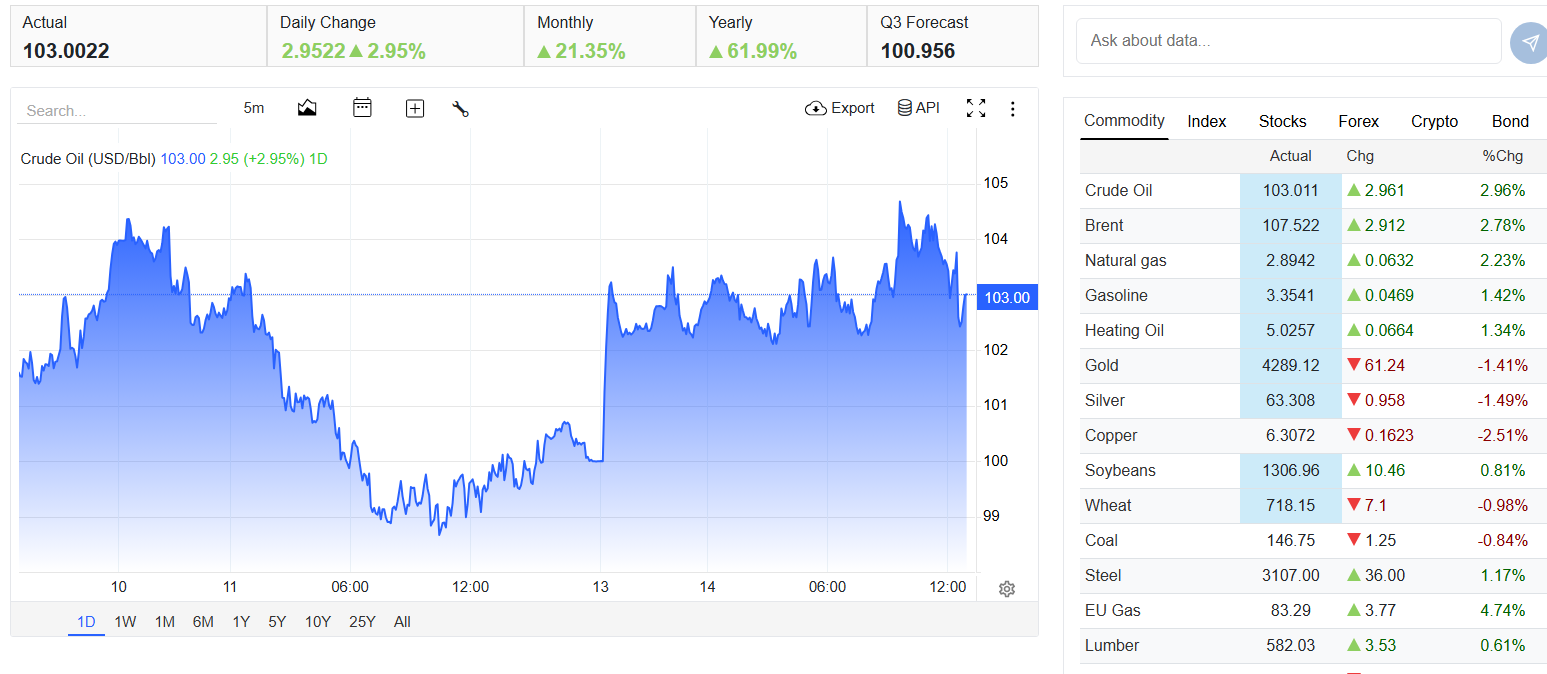Viewport: 1547px width, 674px height.
Task: Click the Ask about data input
Action: click(x=1289, y=41)
